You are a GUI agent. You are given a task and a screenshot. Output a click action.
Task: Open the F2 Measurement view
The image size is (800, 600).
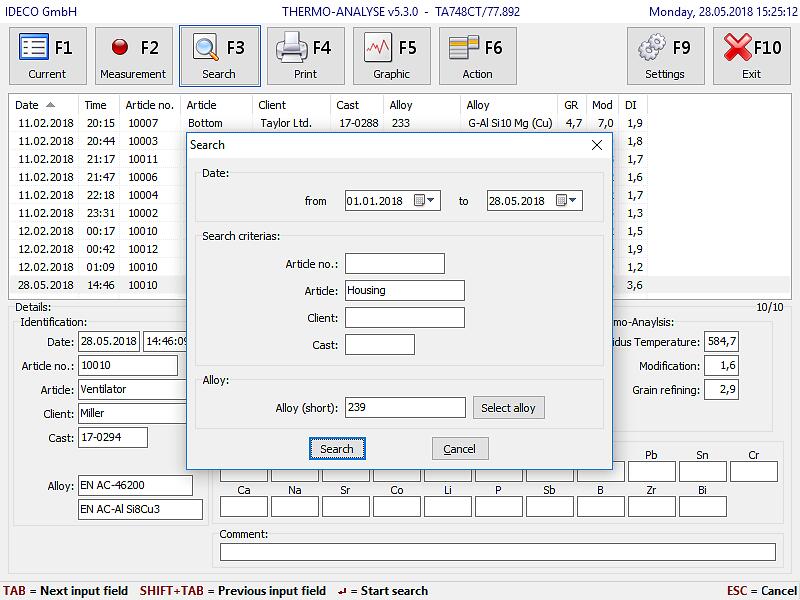tap(133, 56)
